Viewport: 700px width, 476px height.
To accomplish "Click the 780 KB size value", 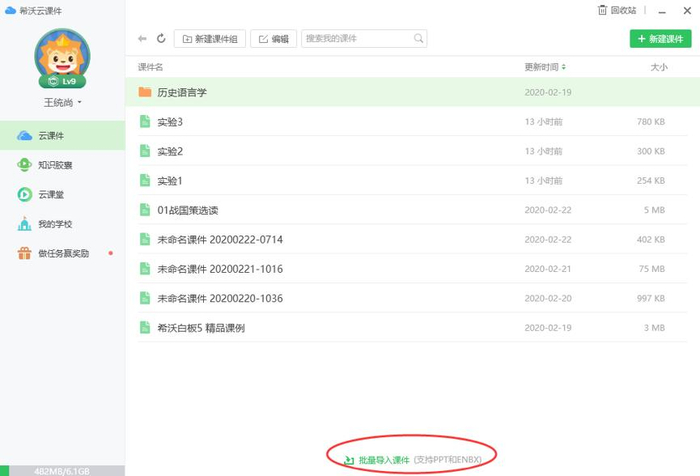I will click(x=651, y=121).
